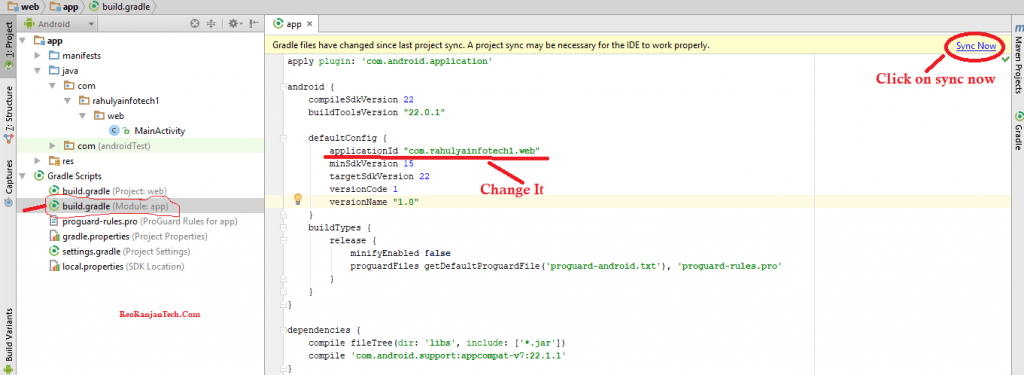The width and height of the screenshot is (1024, 375).
Task: Open the Structure tool window
Action: point(8,114)
